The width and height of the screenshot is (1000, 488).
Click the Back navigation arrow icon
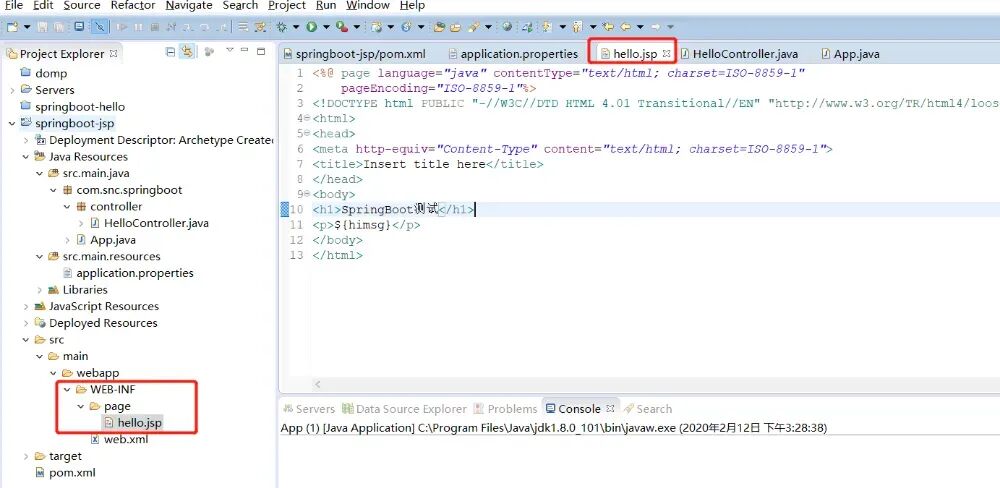625,27
